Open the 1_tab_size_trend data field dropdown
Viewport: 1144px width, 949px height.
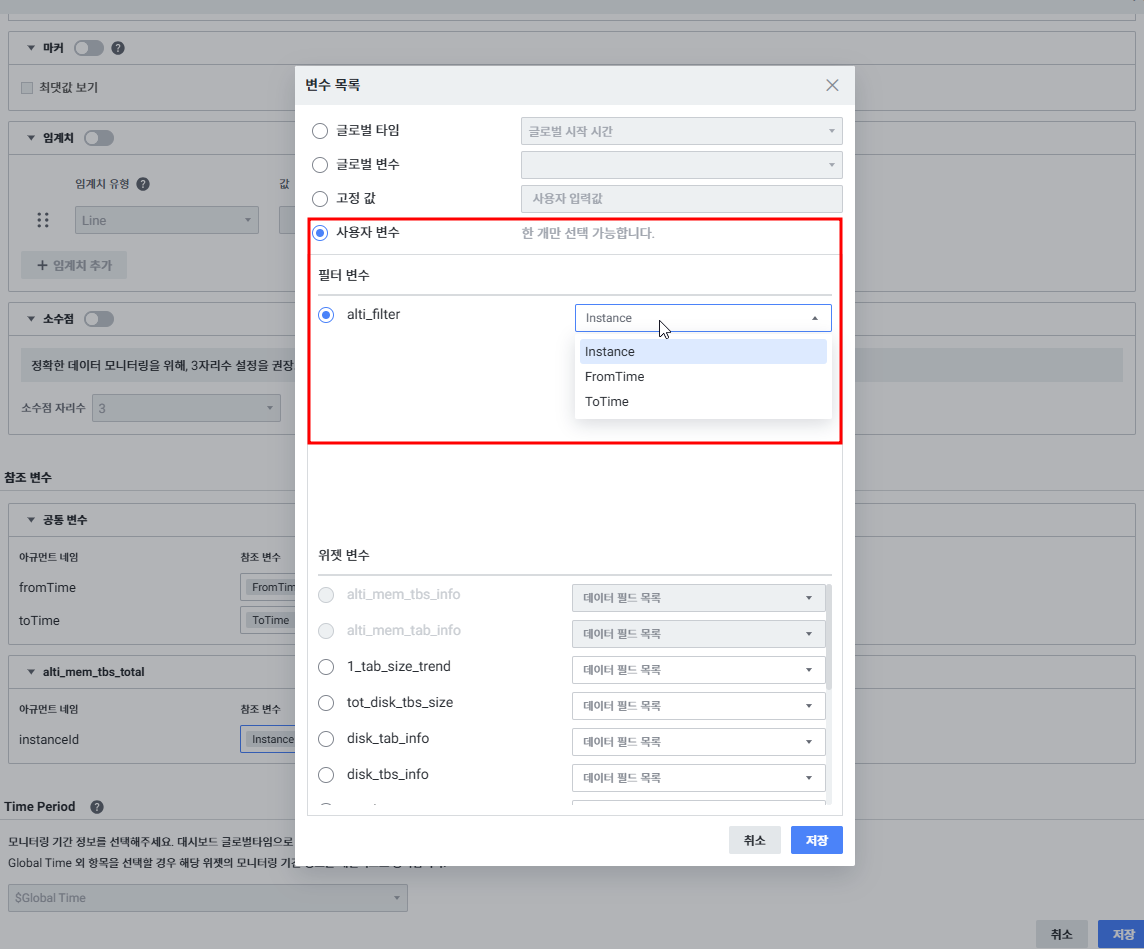pyautogui.click(x=698, y=670)
